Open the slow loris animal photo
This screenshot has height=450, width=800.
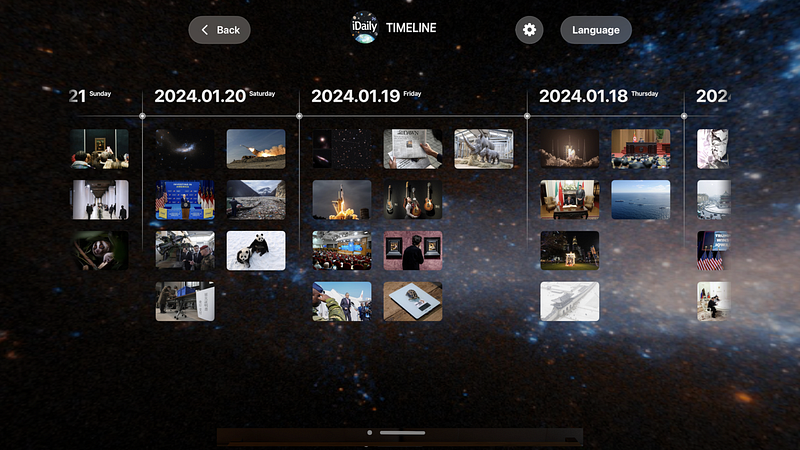99,251
